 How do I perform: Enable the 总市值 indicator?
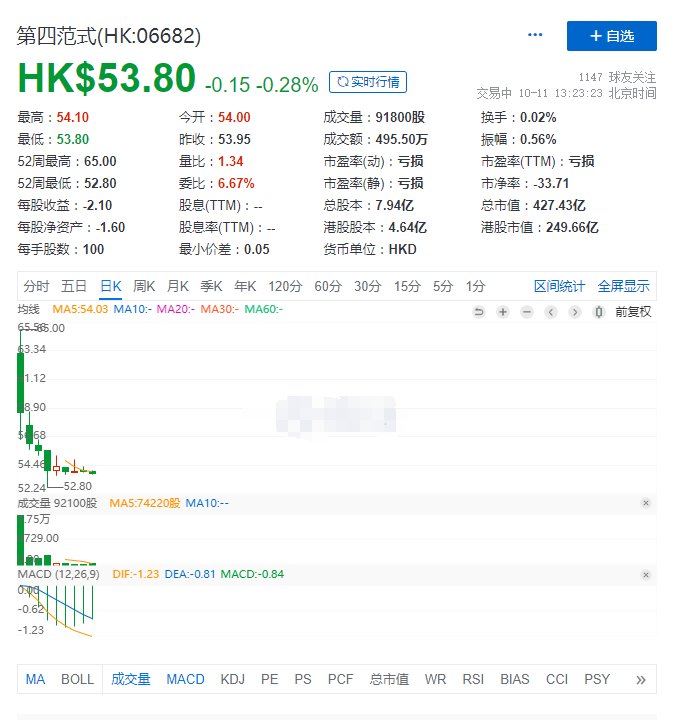[389, 679]
